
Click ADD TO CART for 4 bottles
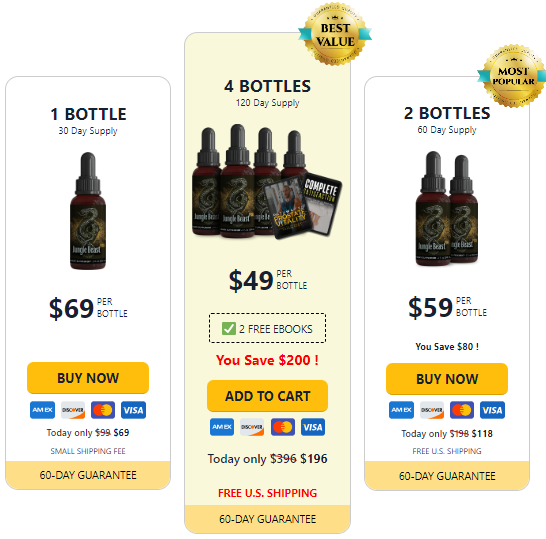[x=267, y=396]
